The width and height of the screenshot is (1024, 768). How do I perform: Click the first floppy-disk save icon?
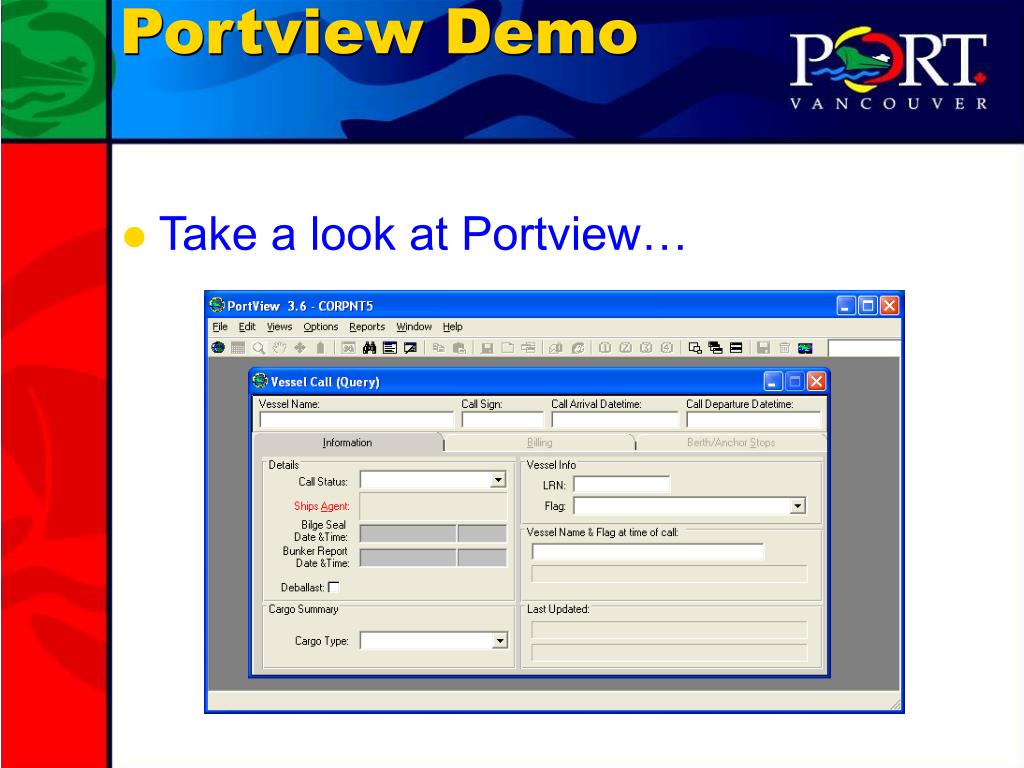pos(487,348)
